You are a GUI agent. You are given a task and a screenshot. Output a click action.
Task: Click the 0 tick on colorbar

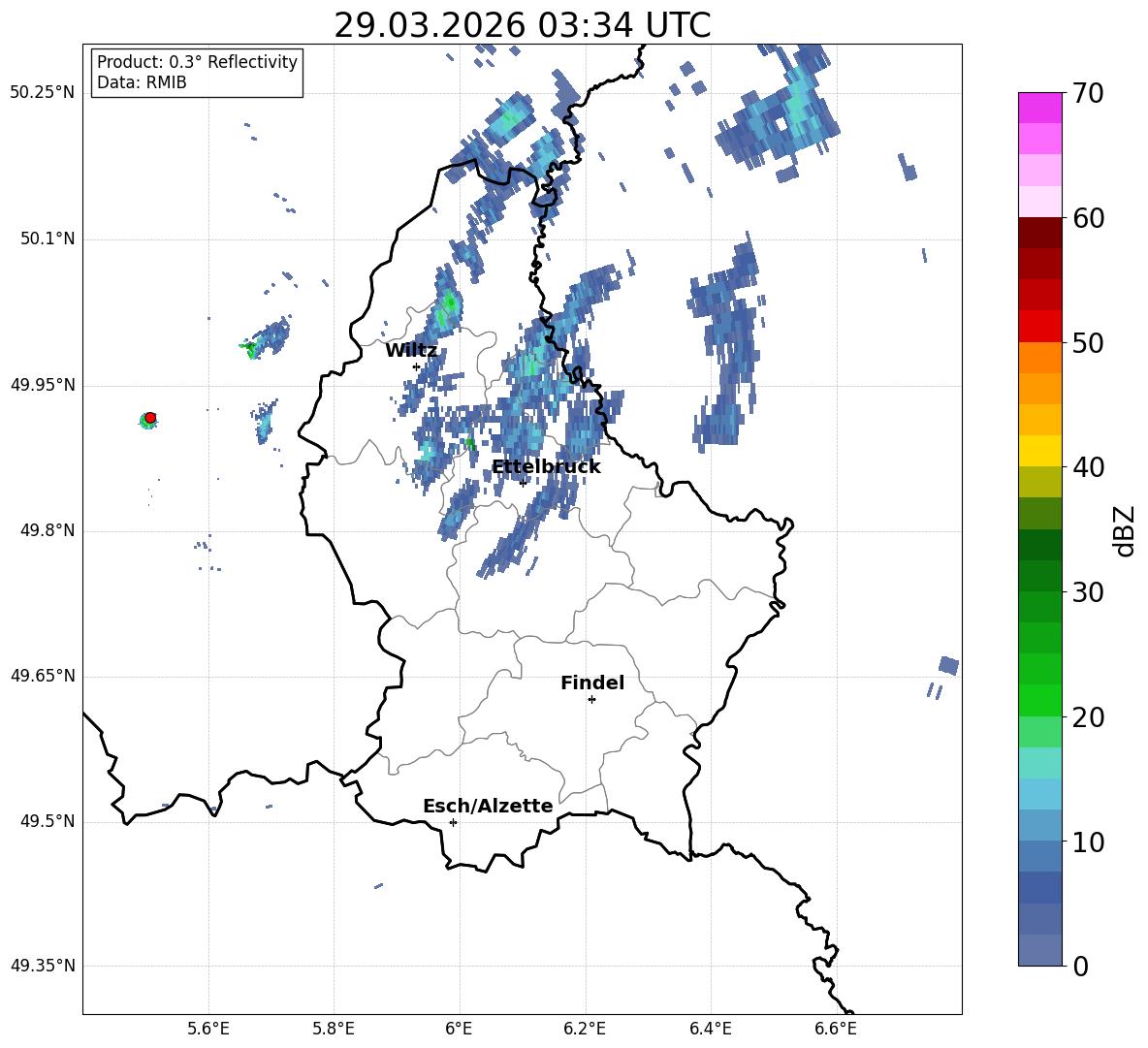coord(1081,966)
